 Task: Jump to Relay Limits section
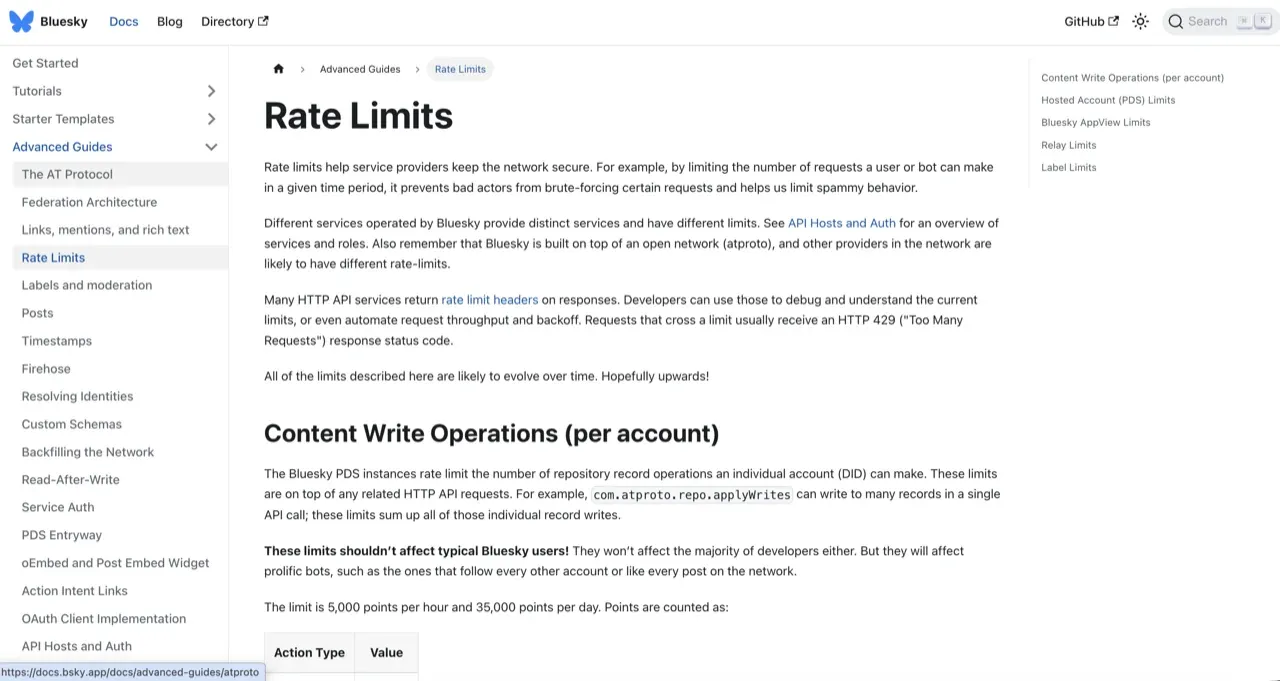pos(1069,145)
